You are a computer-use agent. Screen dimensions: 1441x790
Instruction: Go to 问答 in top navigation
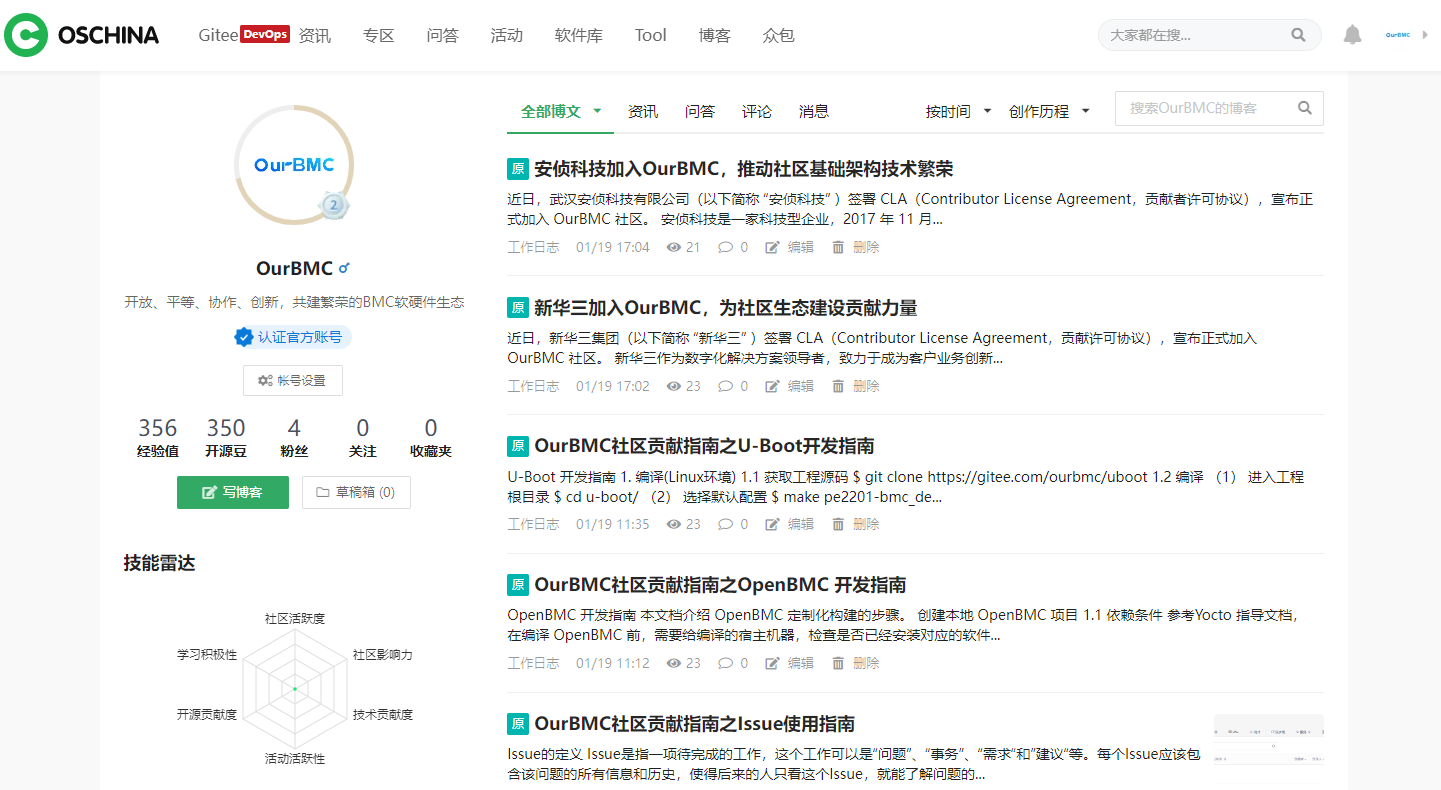442,35
